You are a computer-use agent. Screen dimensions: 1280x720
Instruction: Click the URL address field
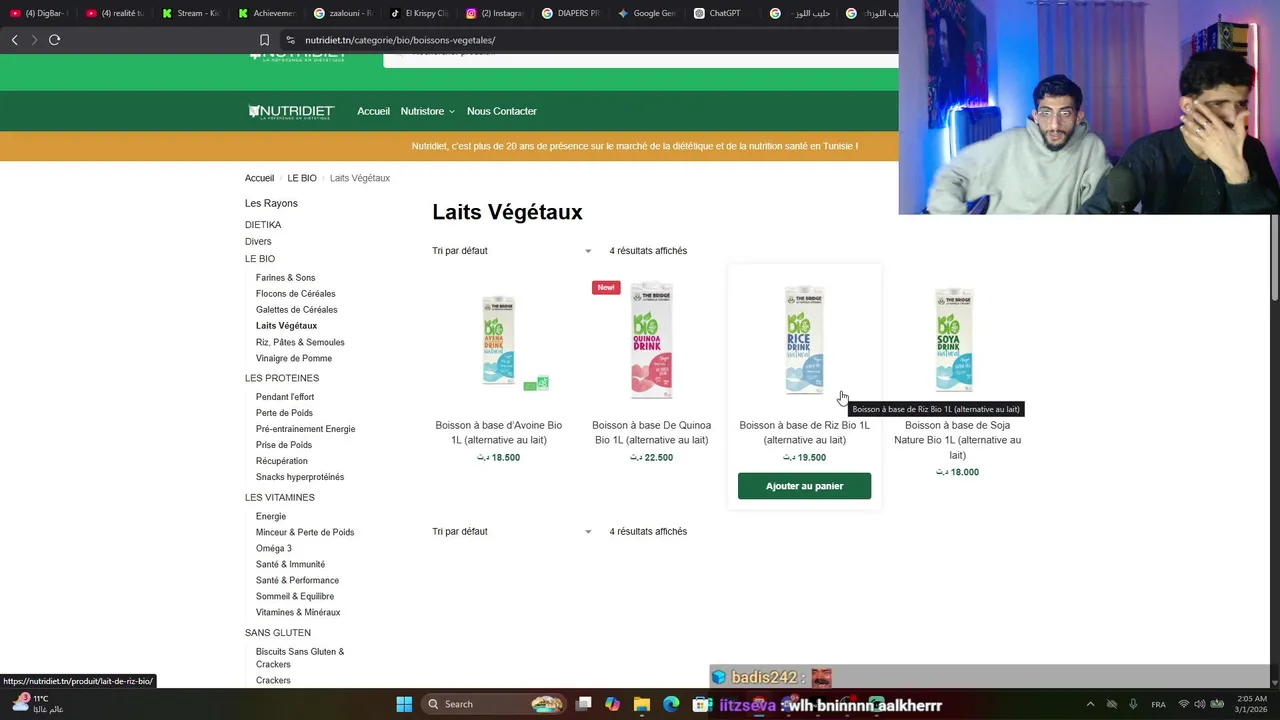coord(590,40)
